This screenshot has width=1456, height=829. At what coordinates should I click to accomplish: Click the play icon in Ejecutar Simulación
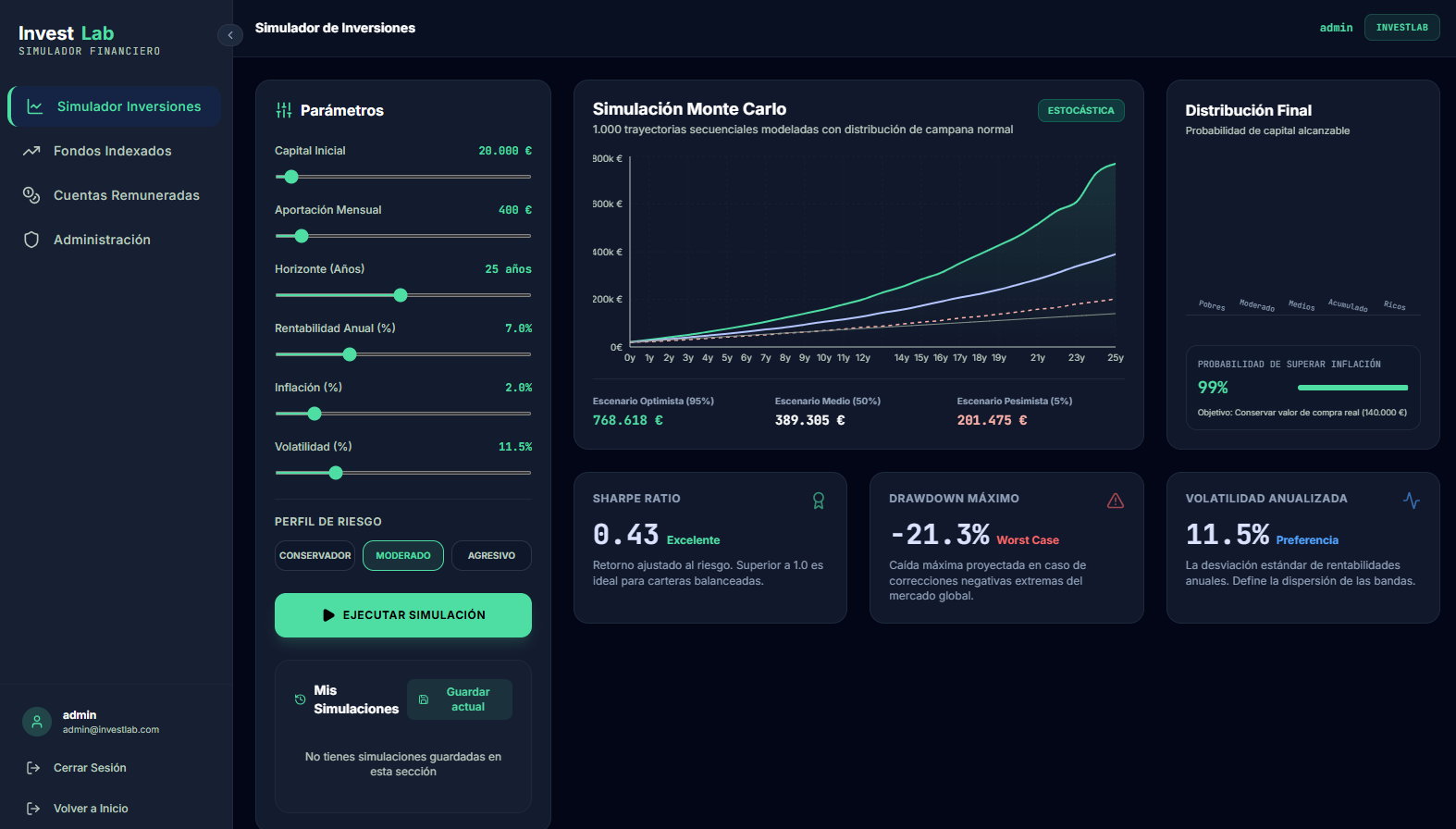(328, 615)
